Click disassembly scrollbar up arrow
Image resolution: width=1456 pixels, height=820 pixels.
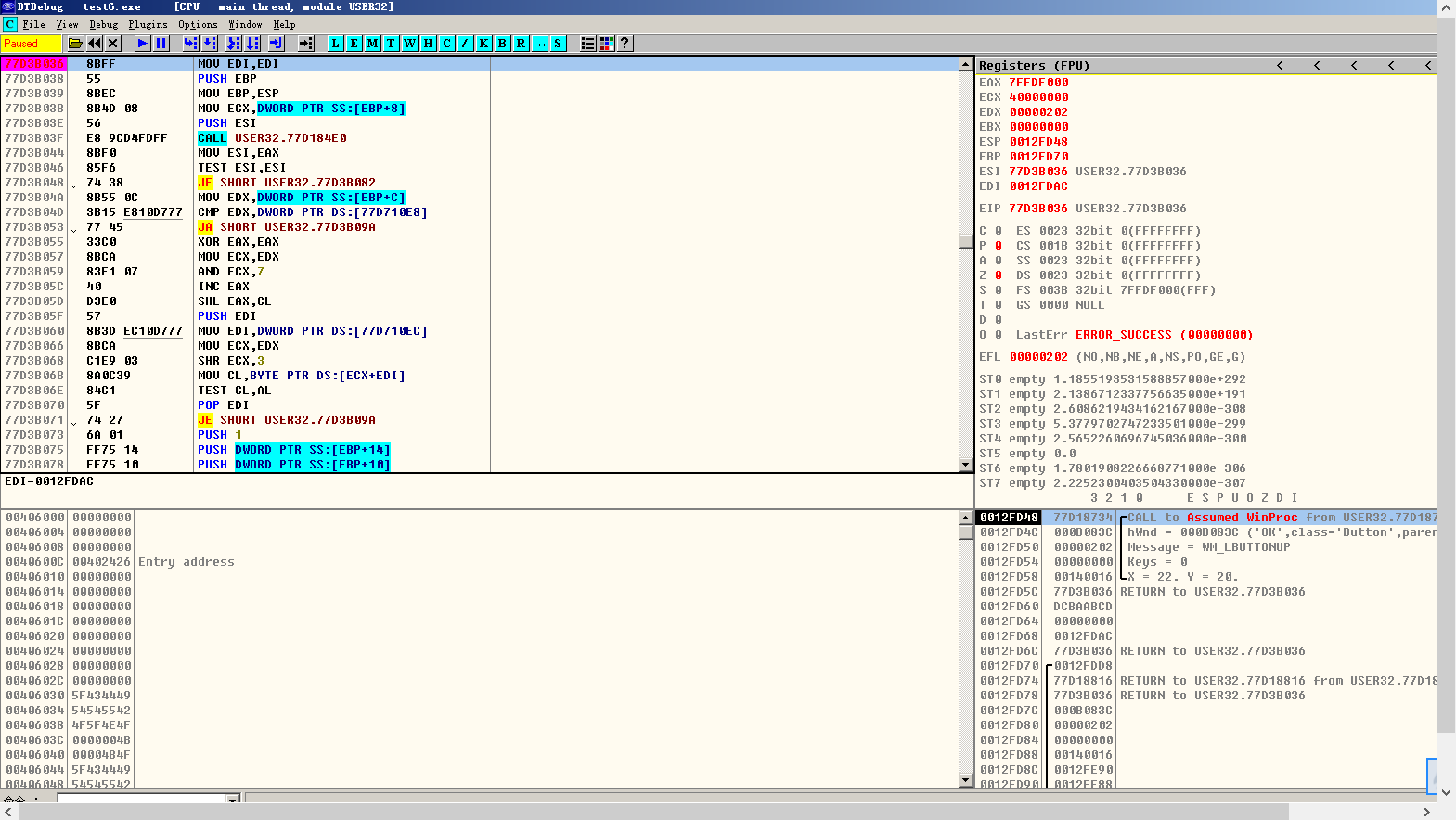966,64
